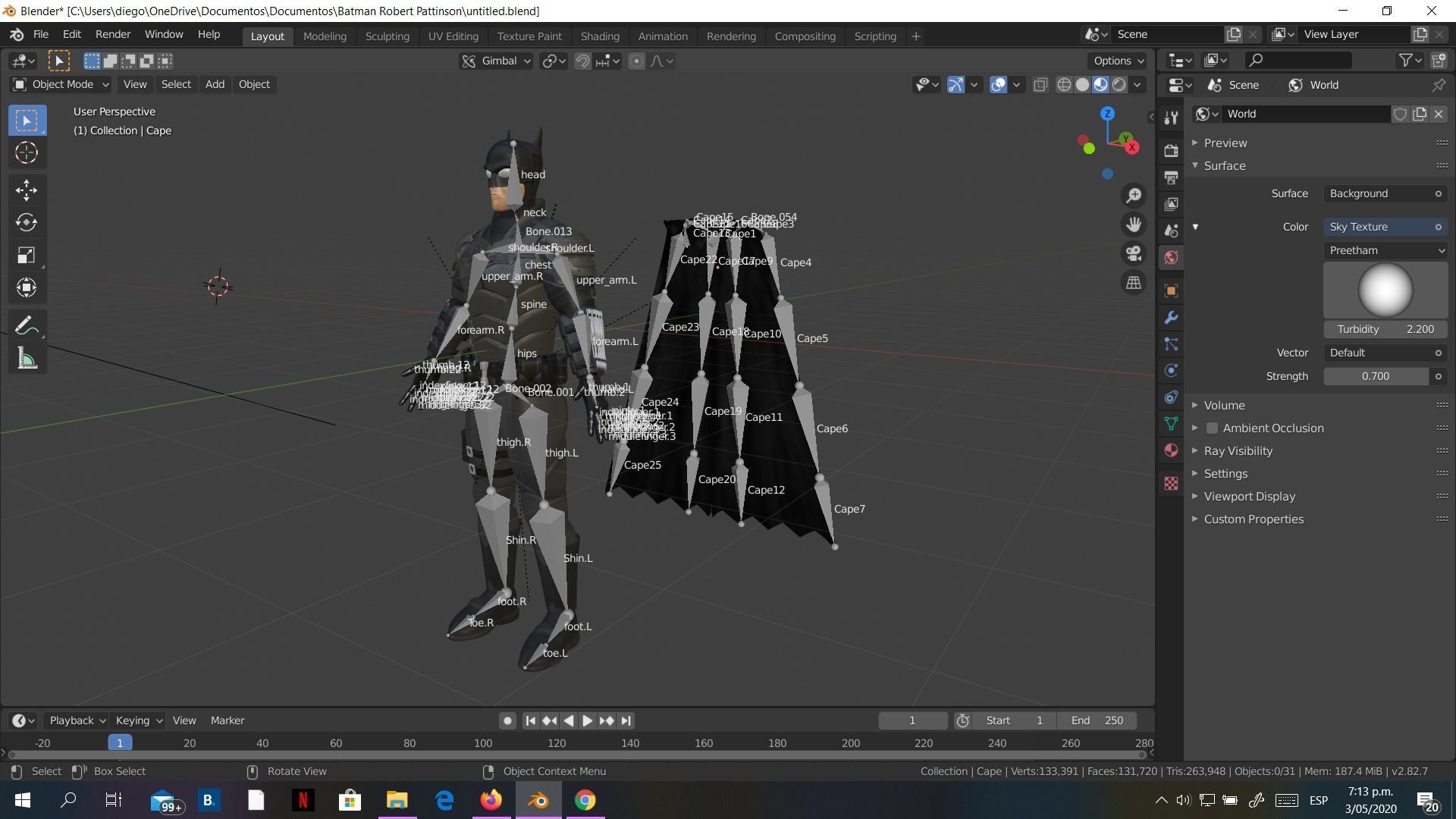The width and height of the screenshot is (1456, 819).
Task: Open the Modifiers wrench tab
Action: 1171,318
